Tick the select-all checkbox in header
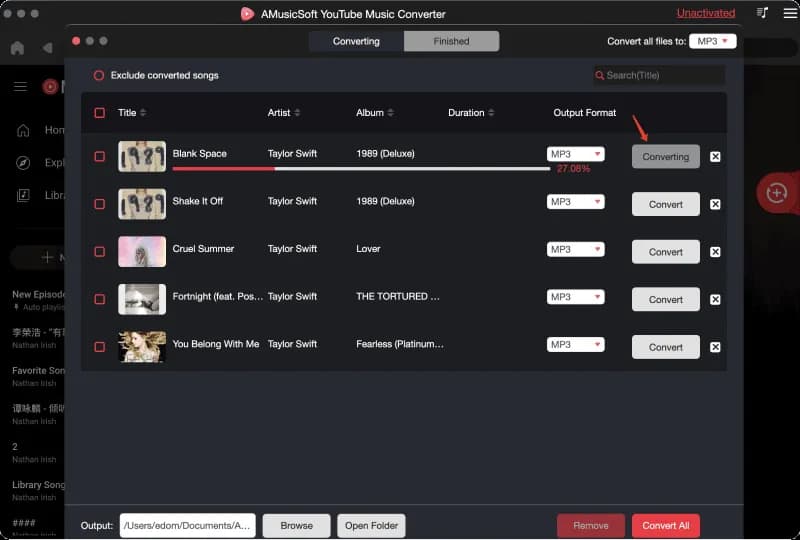Screen dimensions: 800x540 [99, 113]
